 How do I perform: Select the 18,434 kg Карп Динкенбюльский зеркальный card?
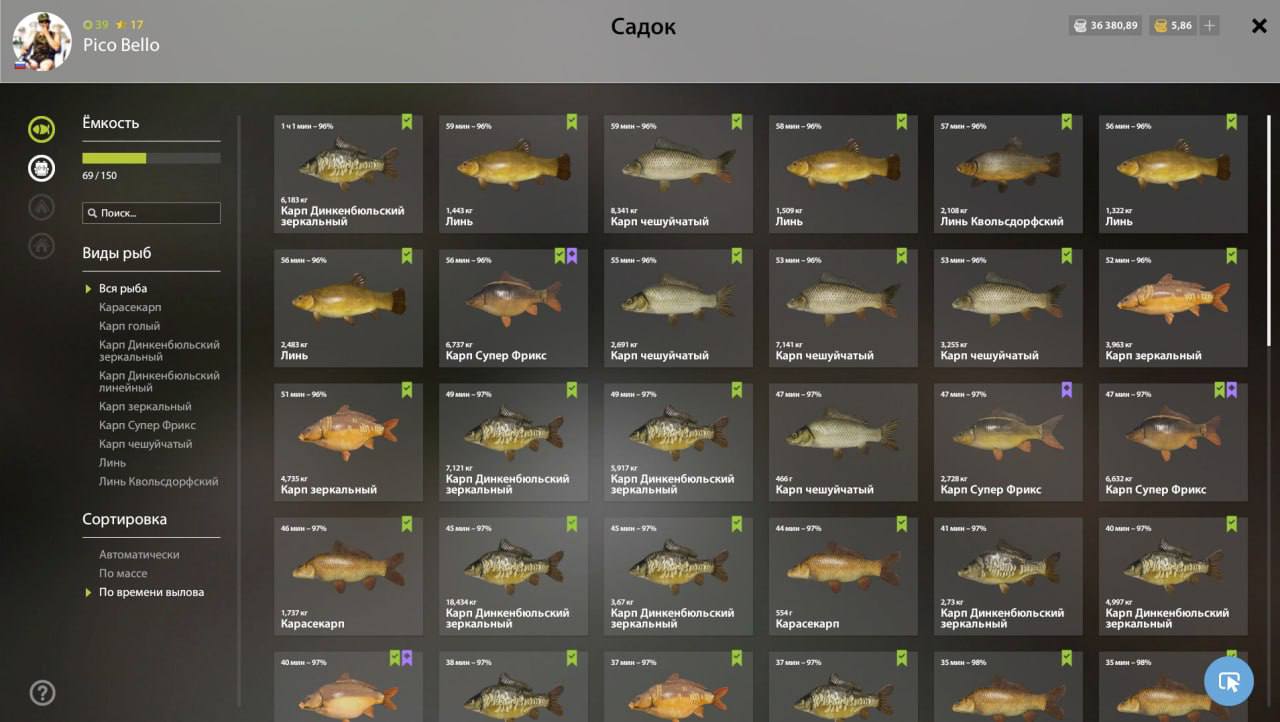pos(513,576)
